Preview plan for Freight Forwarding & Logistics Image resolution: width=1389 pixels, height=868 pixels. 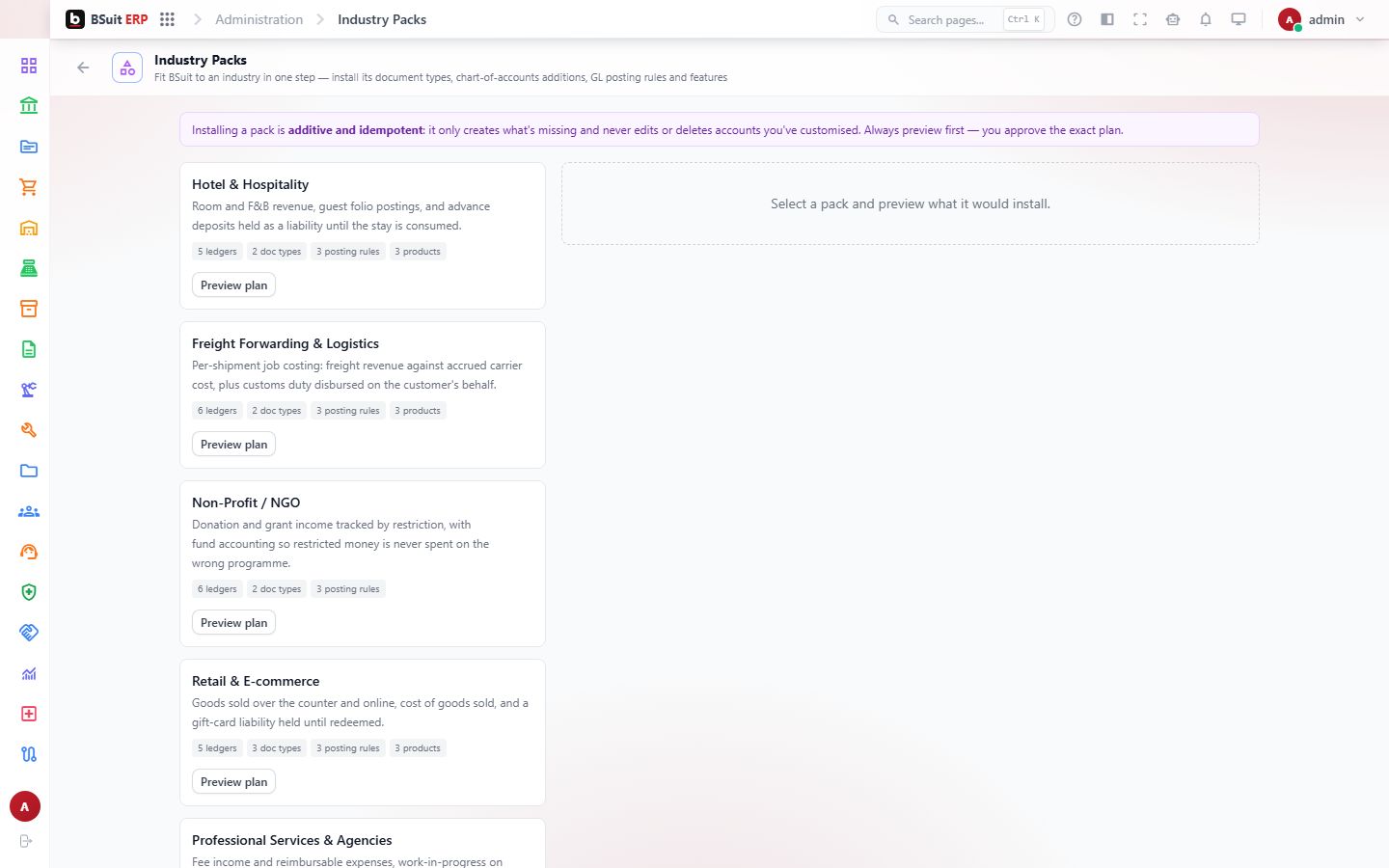pos(234,445)
